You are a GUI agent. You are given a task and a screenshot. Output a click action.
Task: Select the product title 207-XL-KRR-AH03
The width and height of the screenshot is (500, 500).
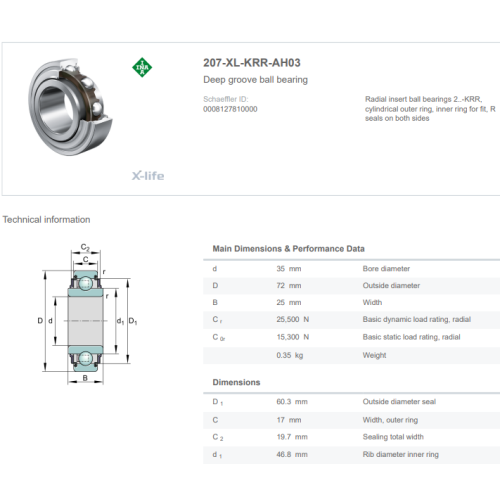click(252, 63)
